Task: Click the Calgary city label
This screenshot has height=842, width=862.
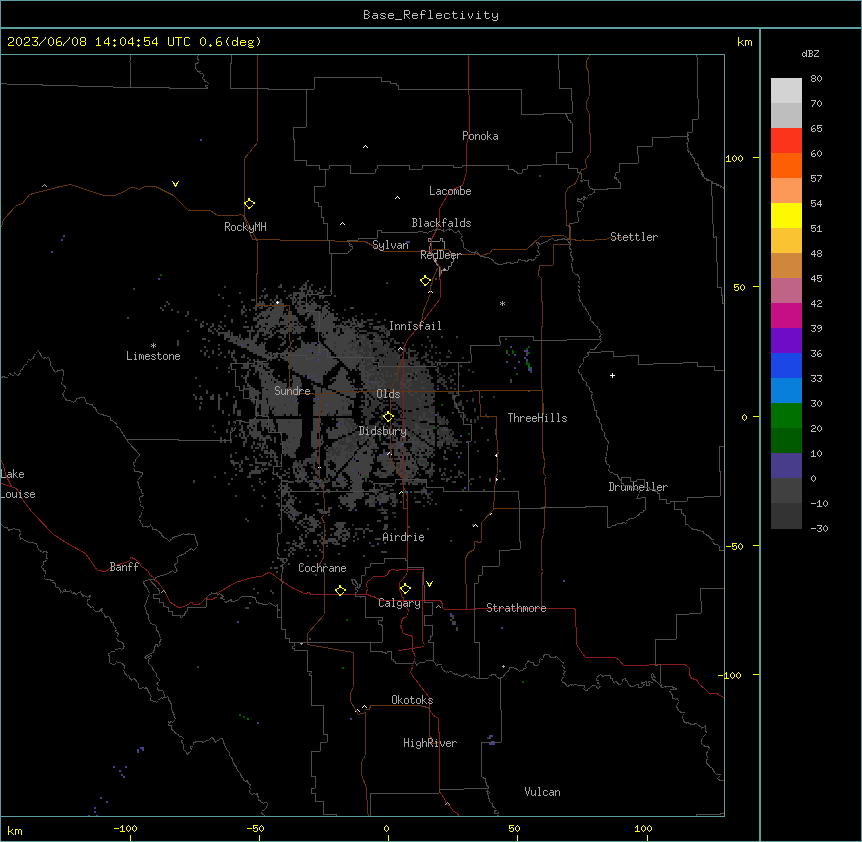Action: point(400,603)
